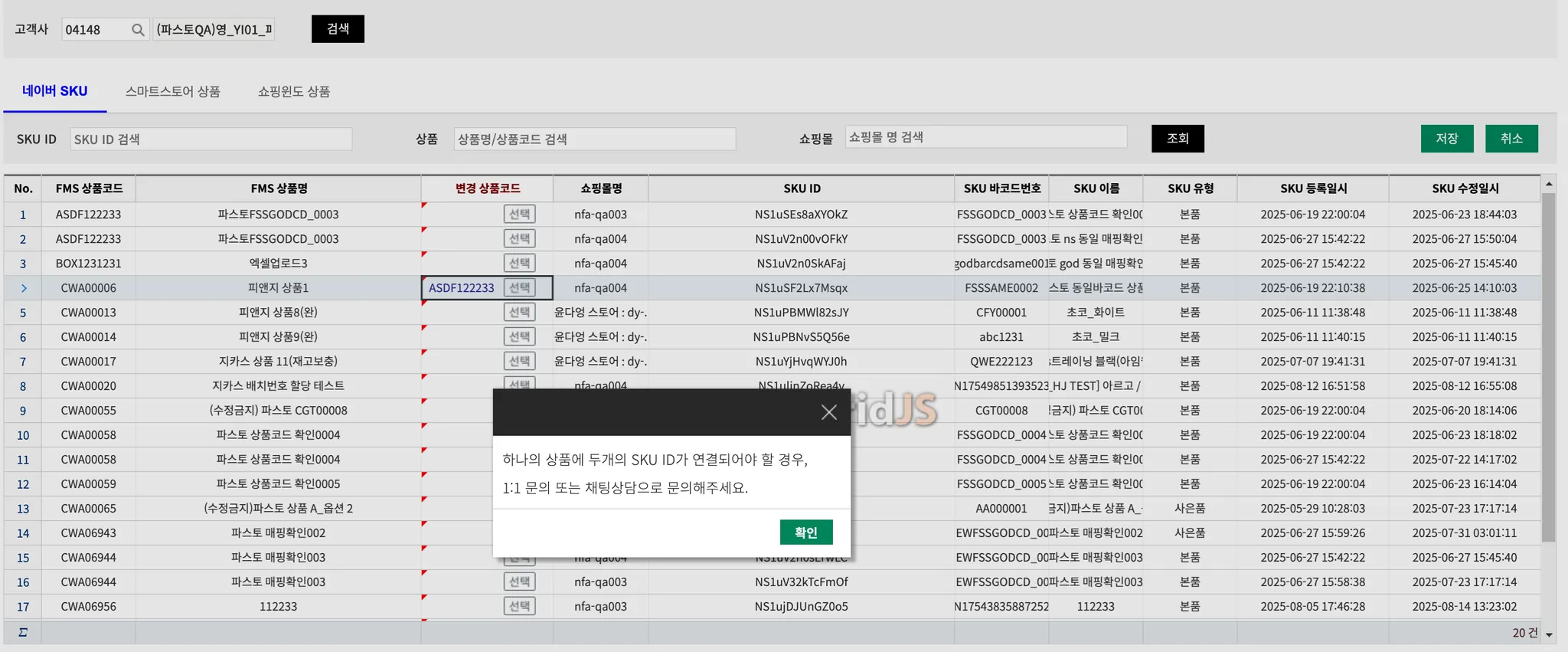Click the SKU 등록일시 column header
This screenshot has height=652, width=1568.
tap(1313, 188)
